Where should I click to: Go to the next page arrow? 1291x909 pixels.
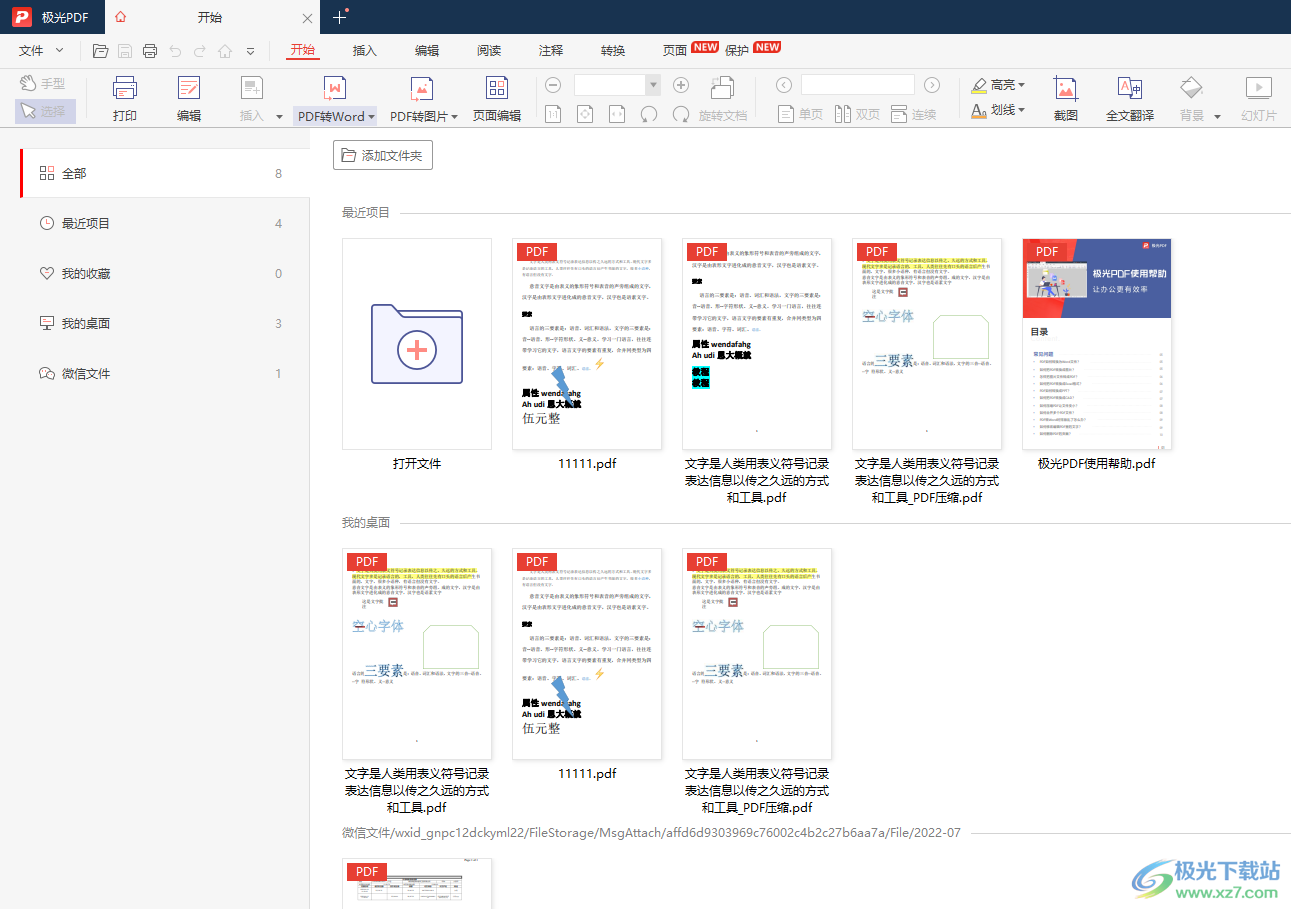click(932, 85)
